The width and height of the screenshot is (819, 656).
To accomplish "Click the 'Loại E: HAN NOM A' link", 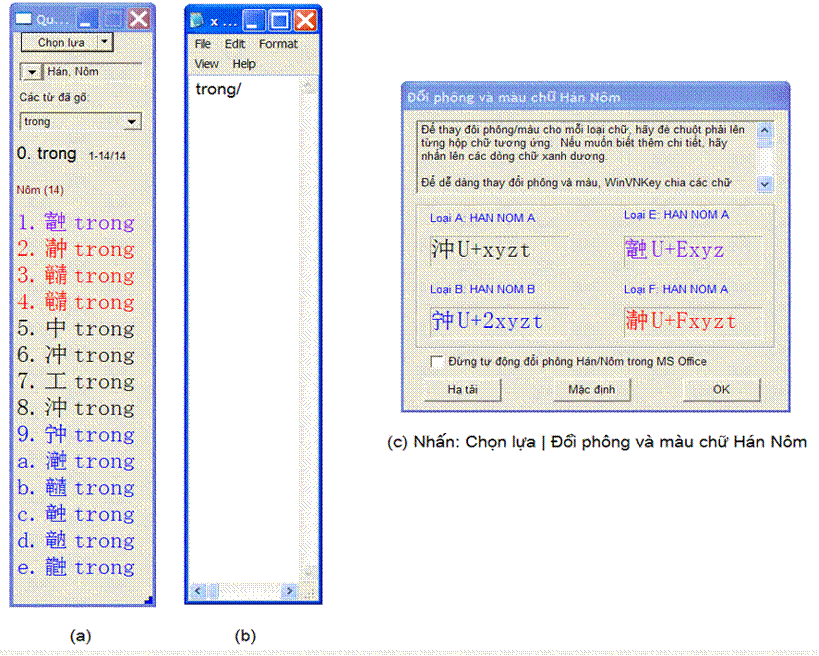I will 676,215.
